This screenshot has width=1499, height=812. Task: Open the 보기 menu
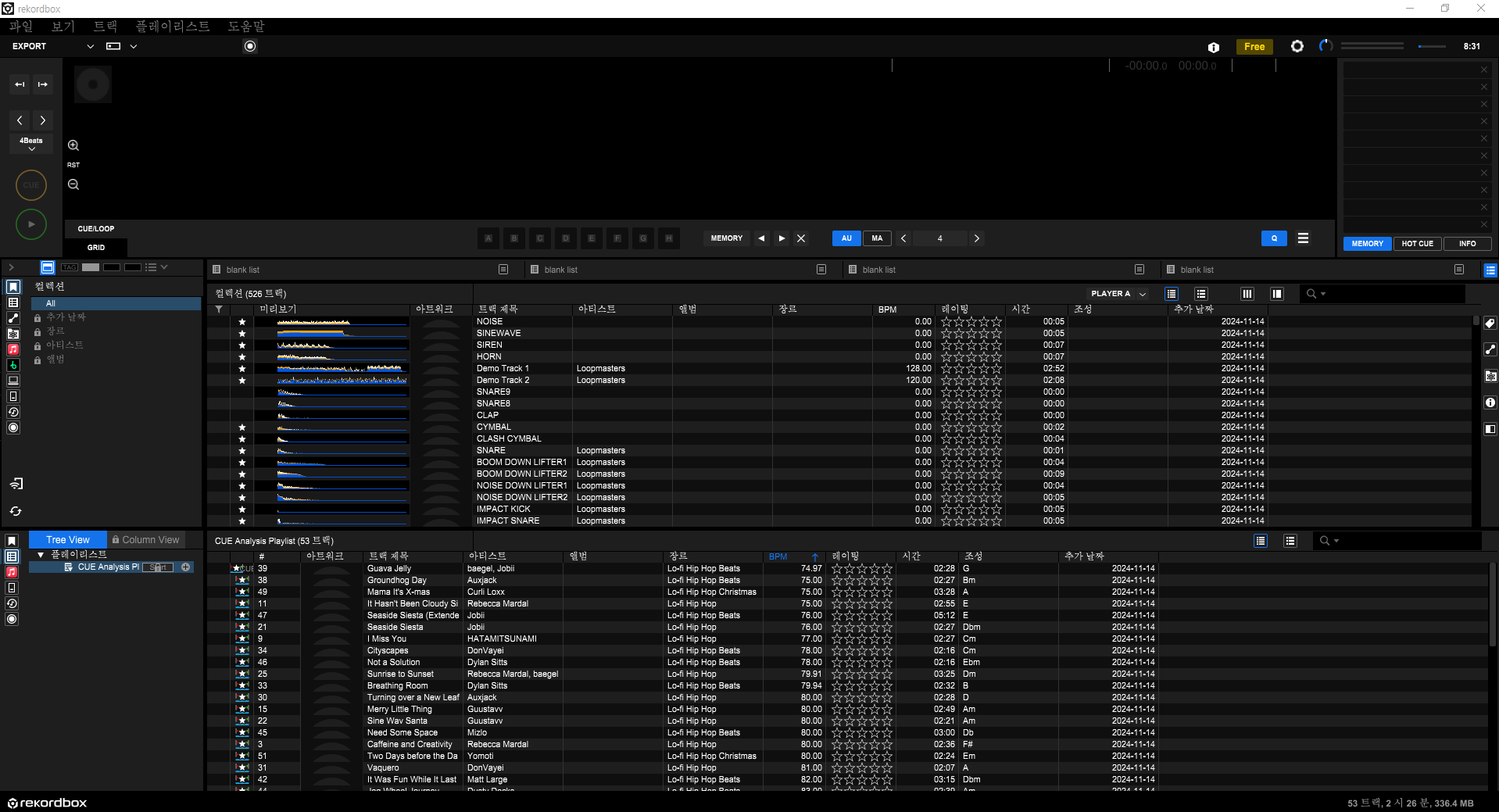click(x=63, y=26)
